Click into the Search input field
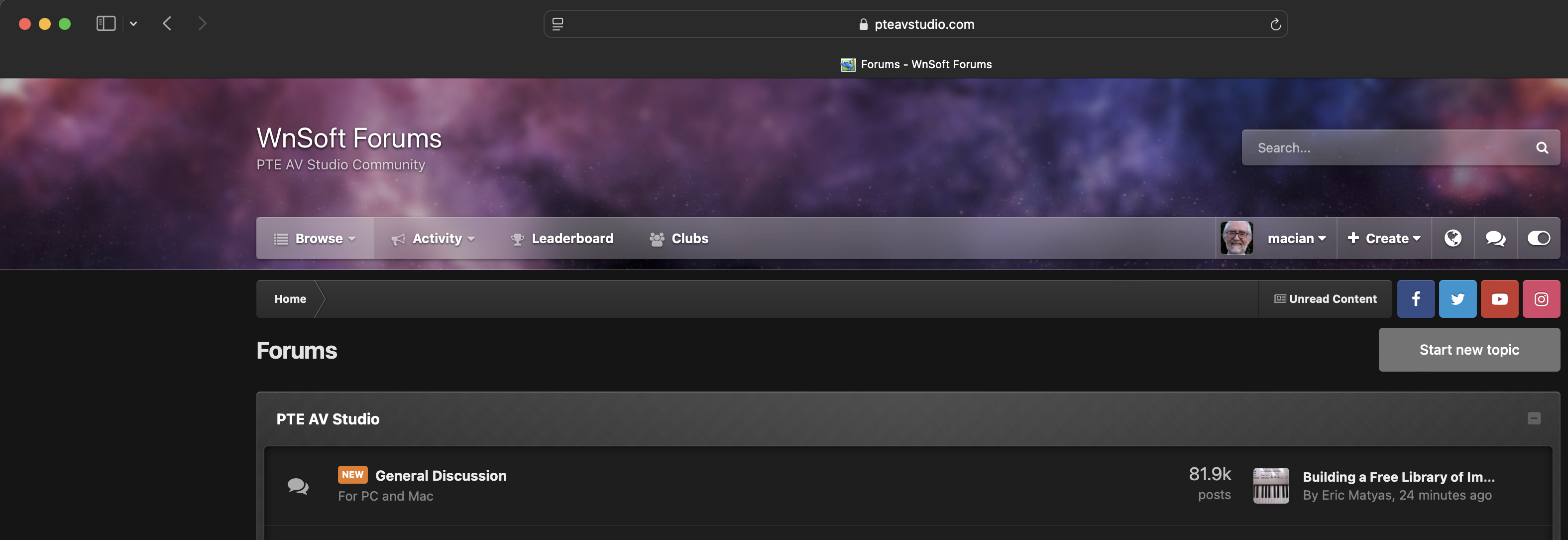Image resolution: width=1568 pixels, height=540 pixels. click(x=1382, y=147)
